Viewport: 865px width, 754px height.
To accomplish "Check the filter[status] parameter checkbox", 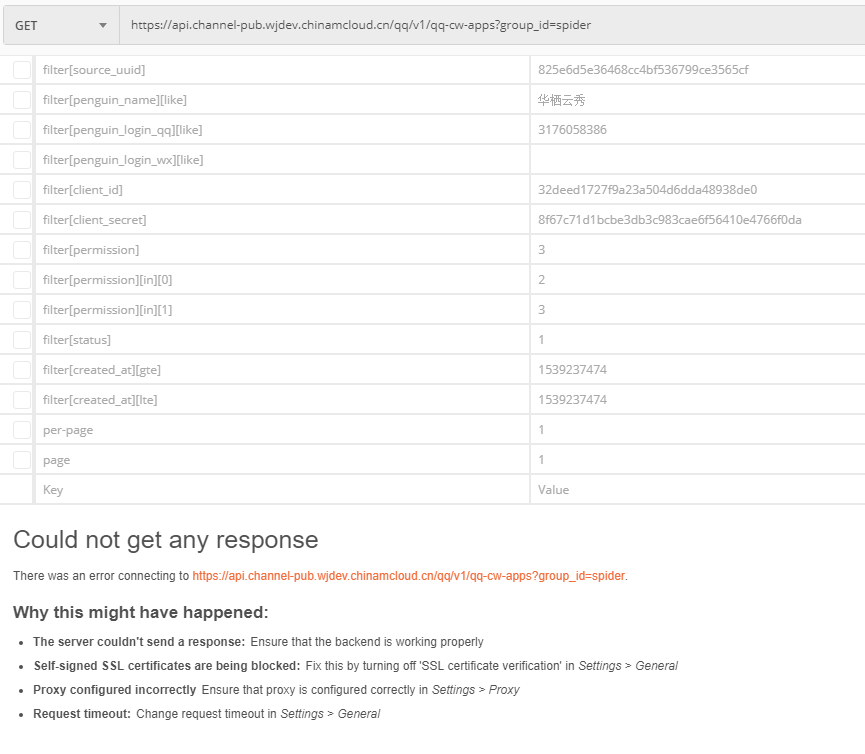I will coord(22,340).
